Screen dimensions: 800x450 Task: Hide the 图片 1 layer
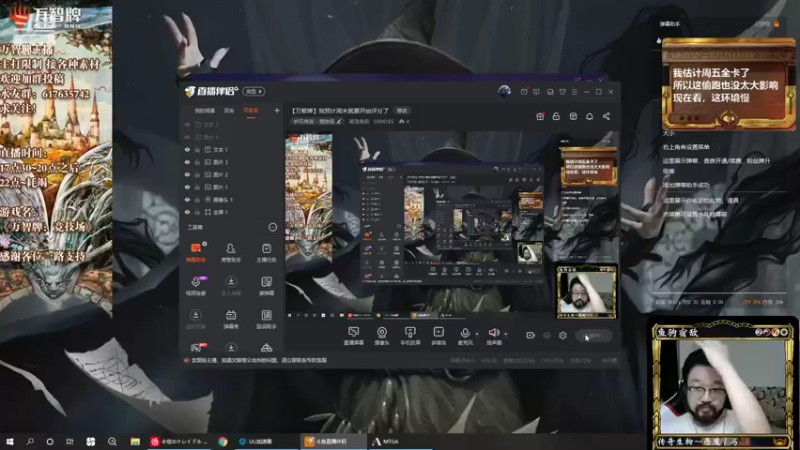[x=187, y=187]
